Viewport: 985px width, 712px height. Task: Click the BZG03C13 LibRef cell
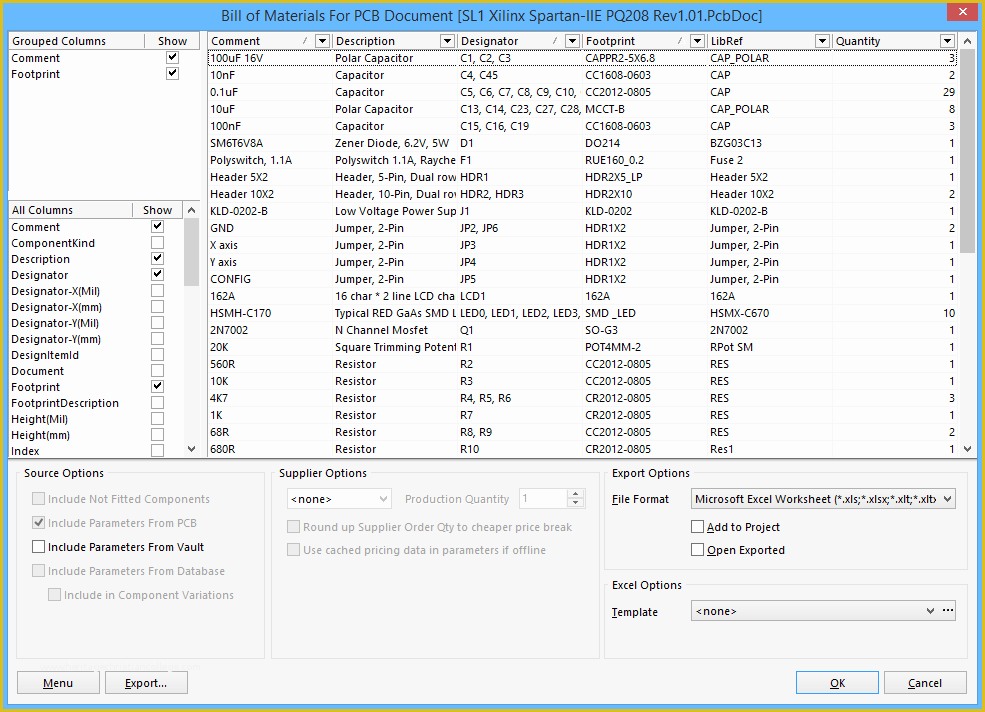coord(770,143)
